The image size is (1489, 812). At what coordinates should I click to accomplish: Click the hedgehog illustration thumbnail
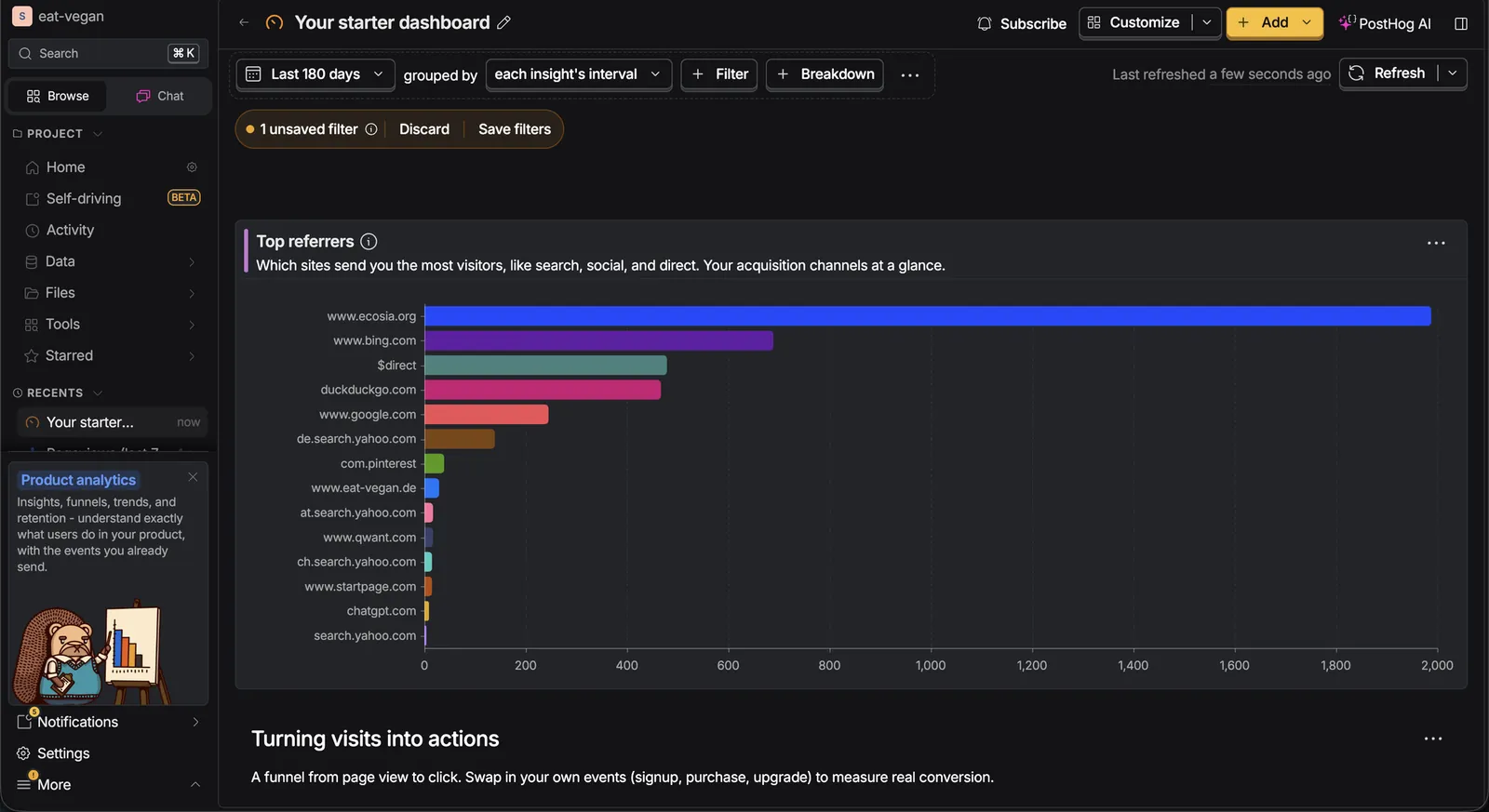pos(91,652)
